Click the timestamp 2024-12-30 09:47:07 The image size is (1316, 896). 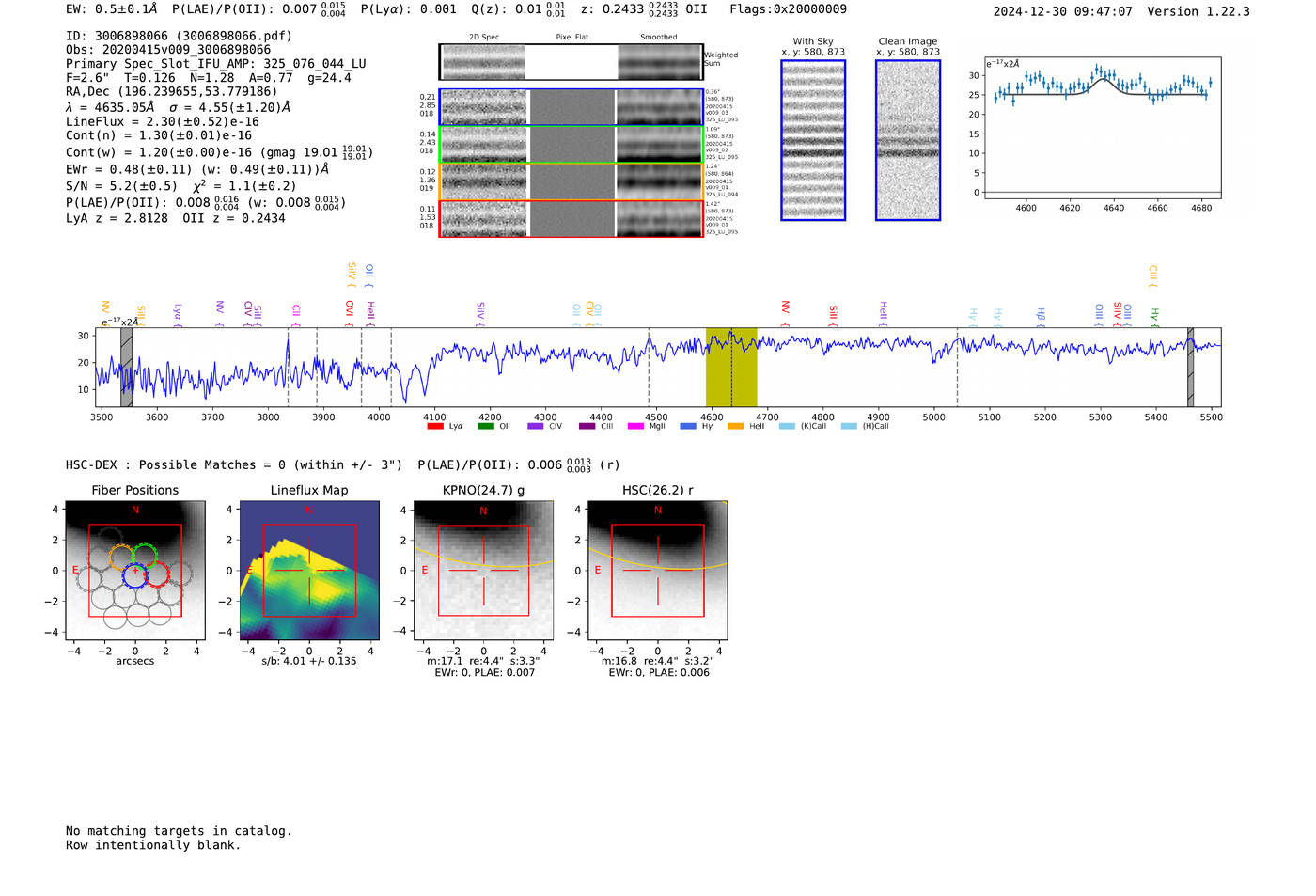tap(1063, 11)
